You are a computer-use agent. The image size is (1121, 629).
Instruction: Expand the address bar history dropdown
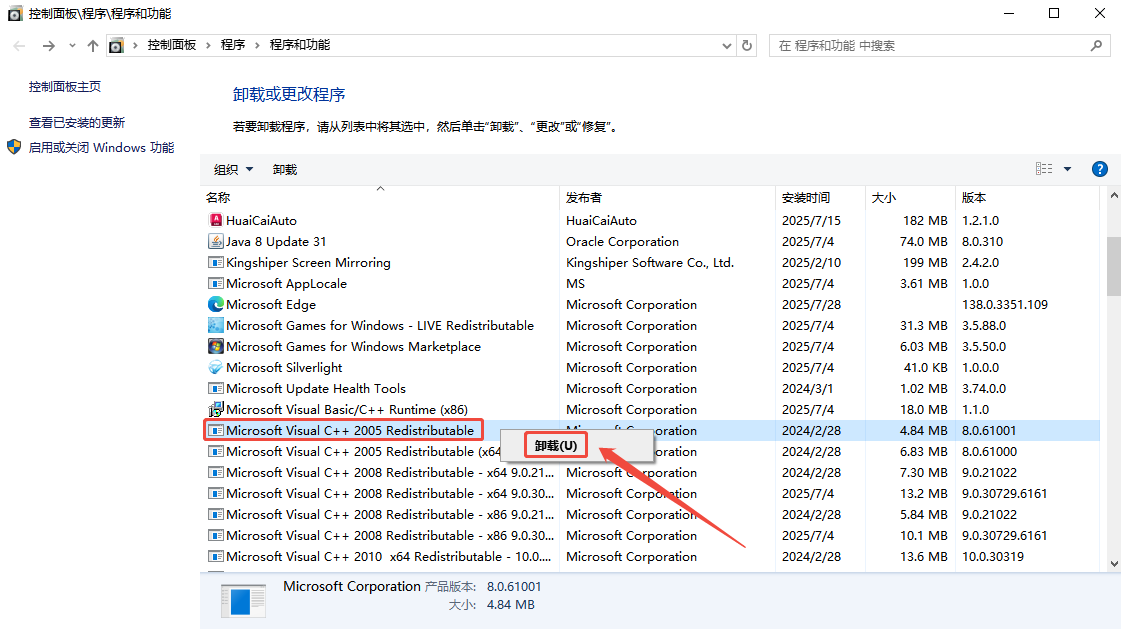point(726,46)
